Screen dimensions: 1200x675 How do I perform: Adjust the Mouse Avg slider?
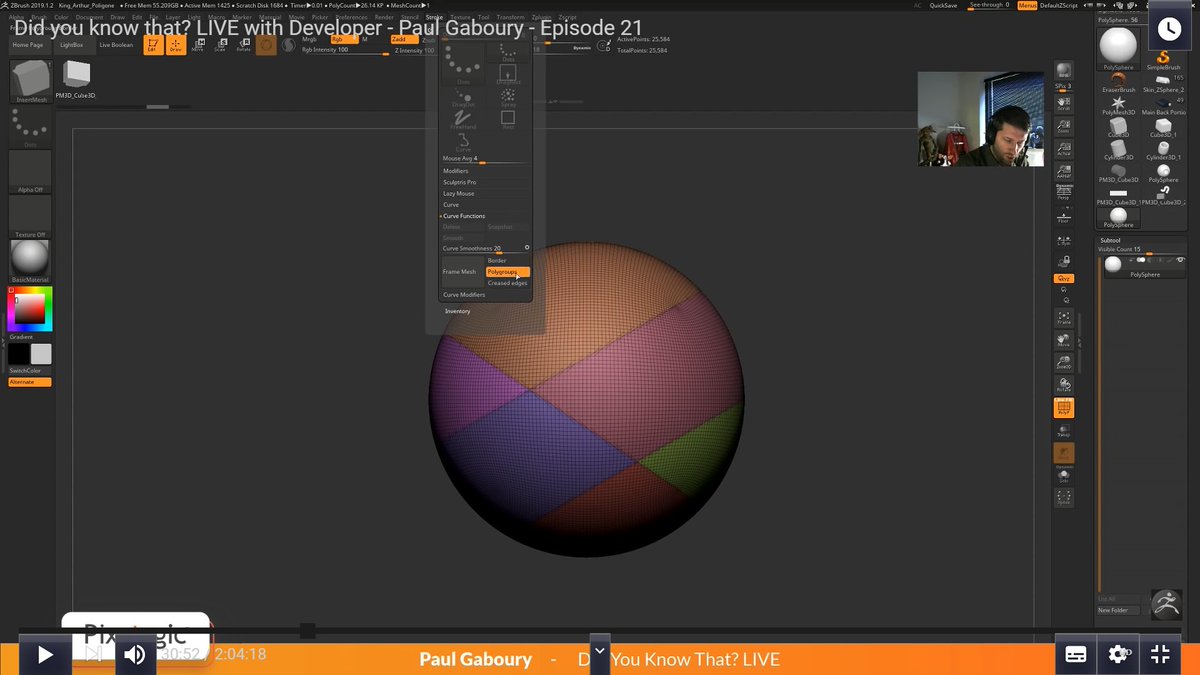click(485, 159)
